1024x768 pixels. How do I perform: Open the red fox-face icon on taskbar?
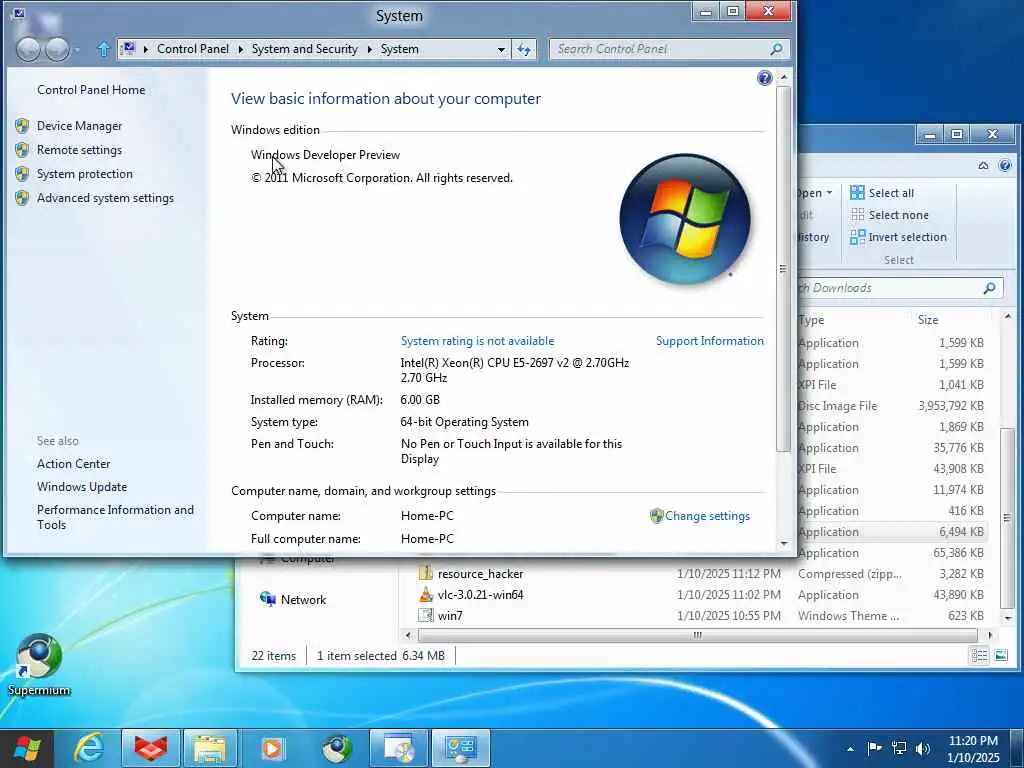151,748
